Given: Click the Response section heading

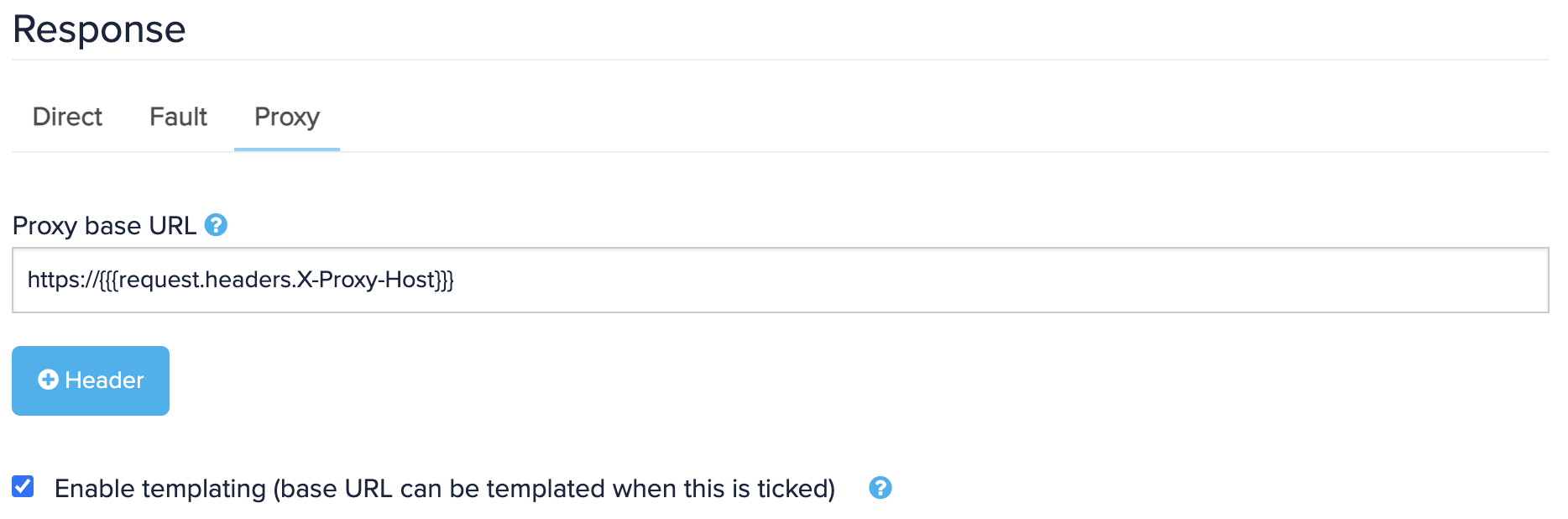Looking at the screenshot, I should point(99,29).
